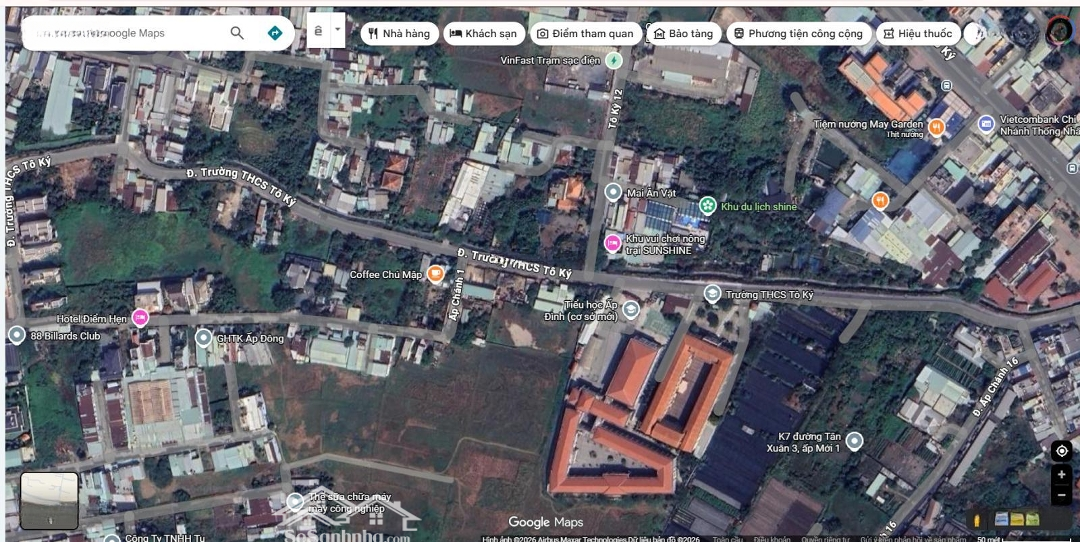The image size is (1080, 542).
Task: Click the my-location target button
Action: pos(1061,451)
